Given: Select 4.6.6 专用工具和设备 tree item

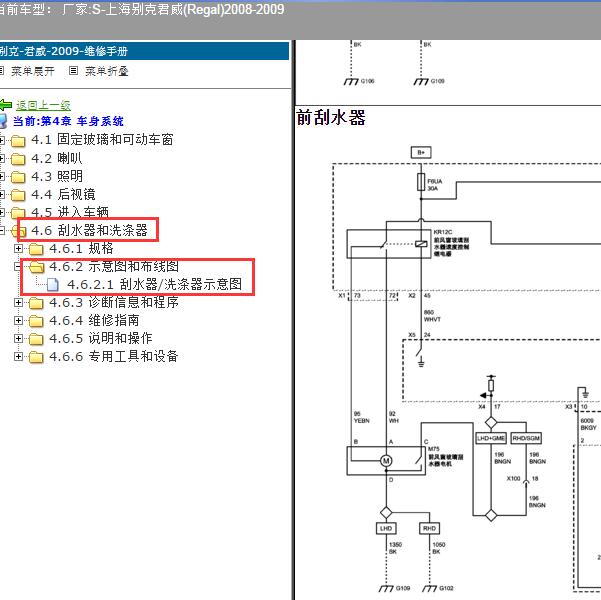Looking at the screenshot, I should click(x=114, y=356).
